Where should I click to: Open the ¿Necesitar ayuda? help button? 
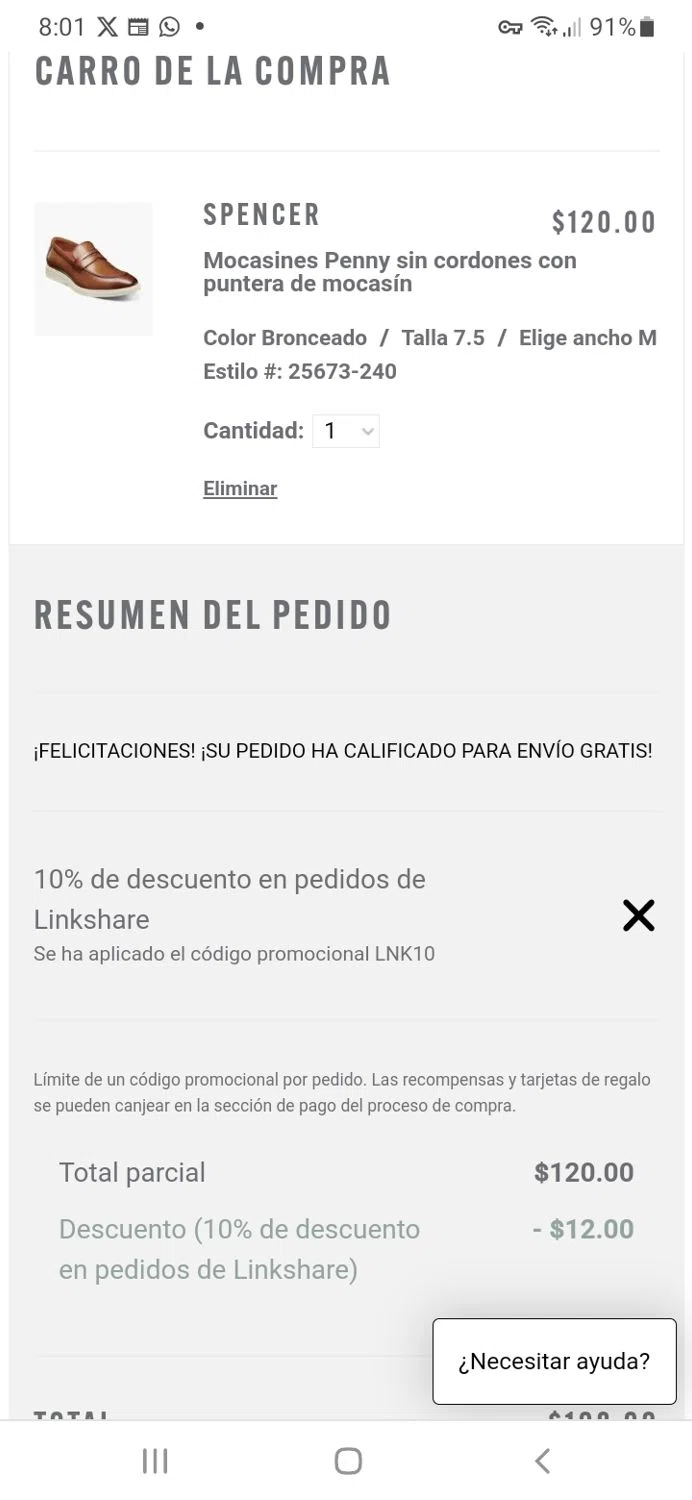click(554, 1361)
